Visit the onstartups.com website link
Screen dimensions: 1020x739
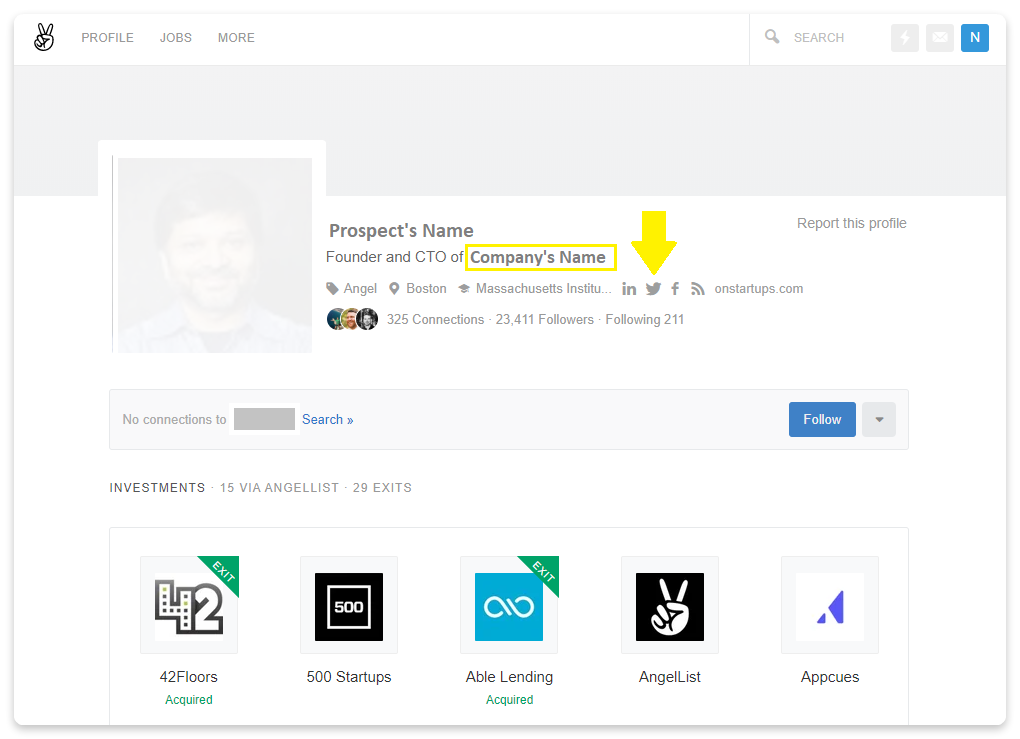pos(758,288)
